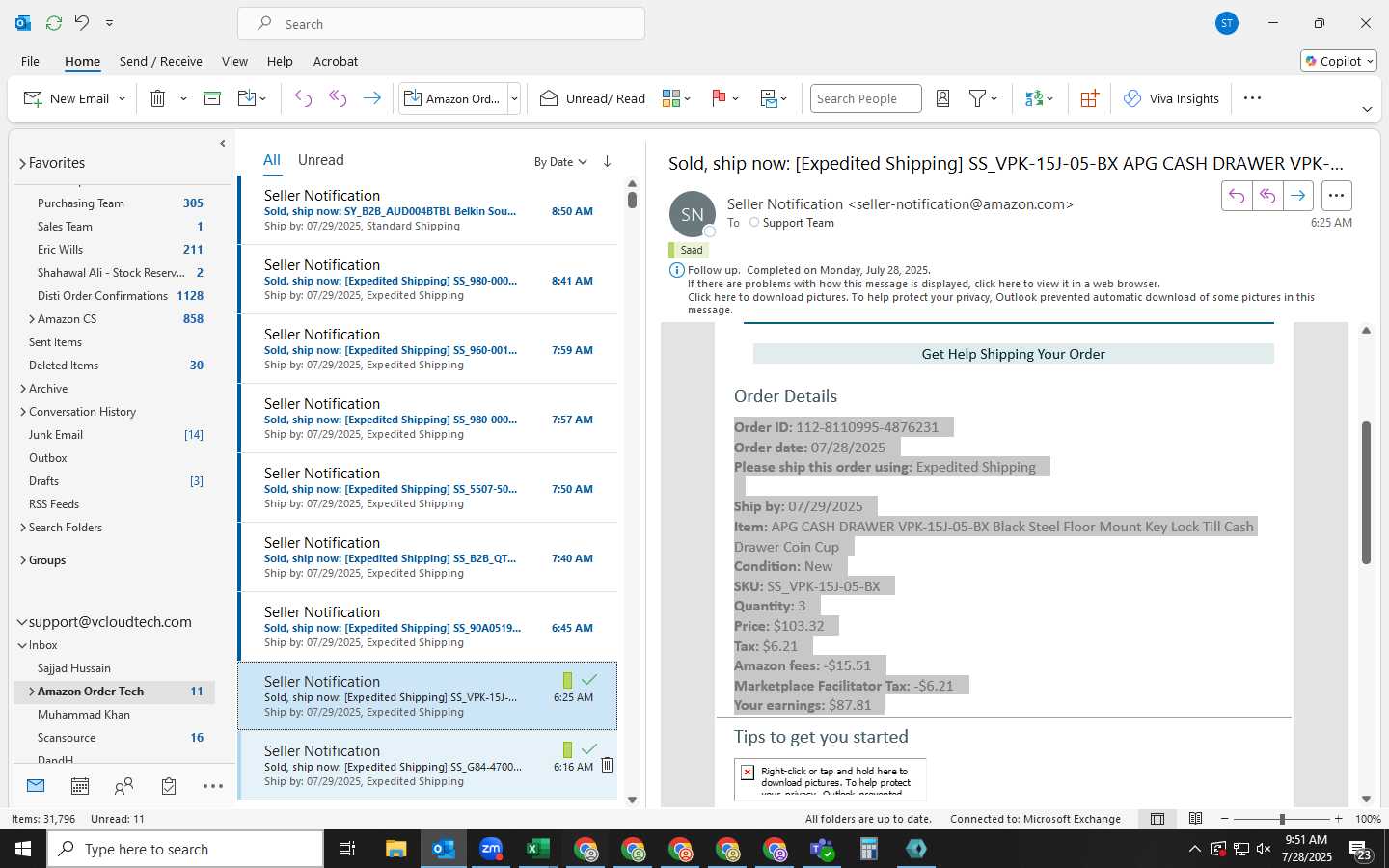Toggle Unread/Read for selected message

(x=592, y=98)
